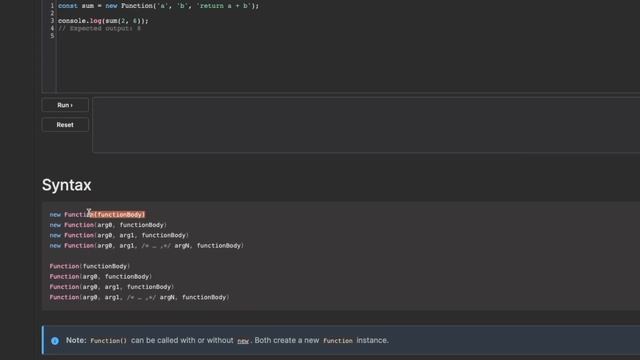640x360 pixels.
Task: Click 'Function(arg0, arg1, ... argN, functionBody)' without new
Action: pos(139,298)
